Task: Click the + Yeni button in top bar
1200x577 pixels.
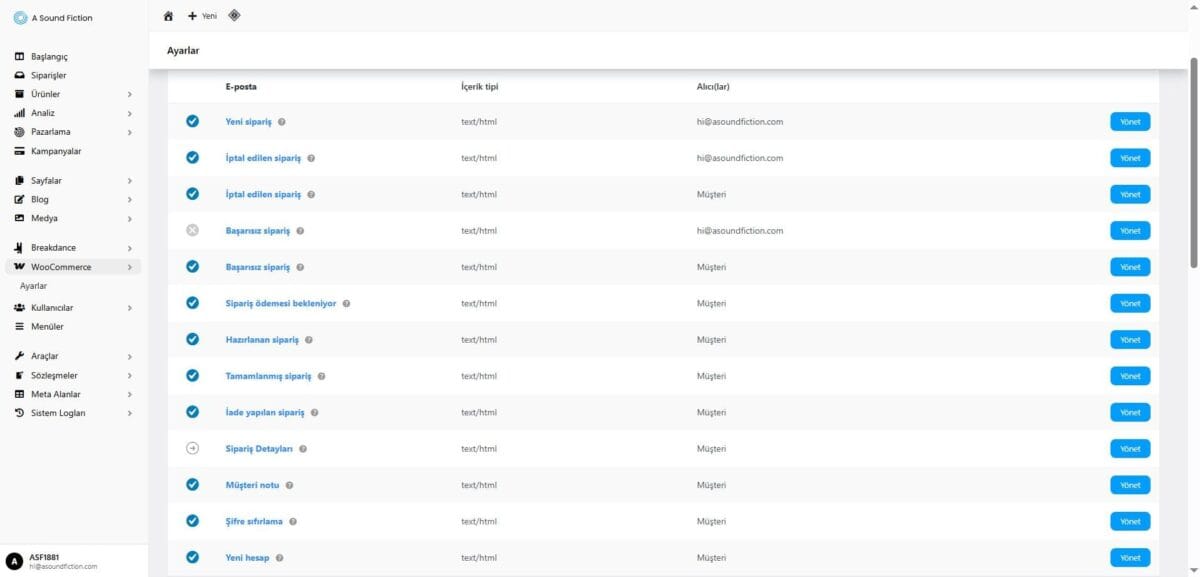Action: pyautogui.click(x=202, y=16)
